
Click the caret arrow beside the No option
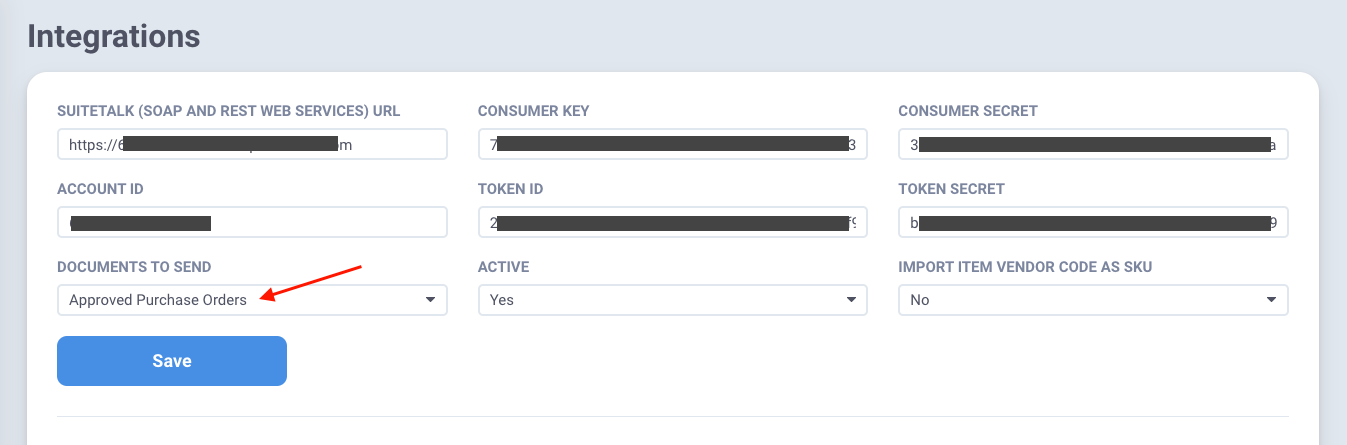pyautogui.click(x=1271, y=300)
